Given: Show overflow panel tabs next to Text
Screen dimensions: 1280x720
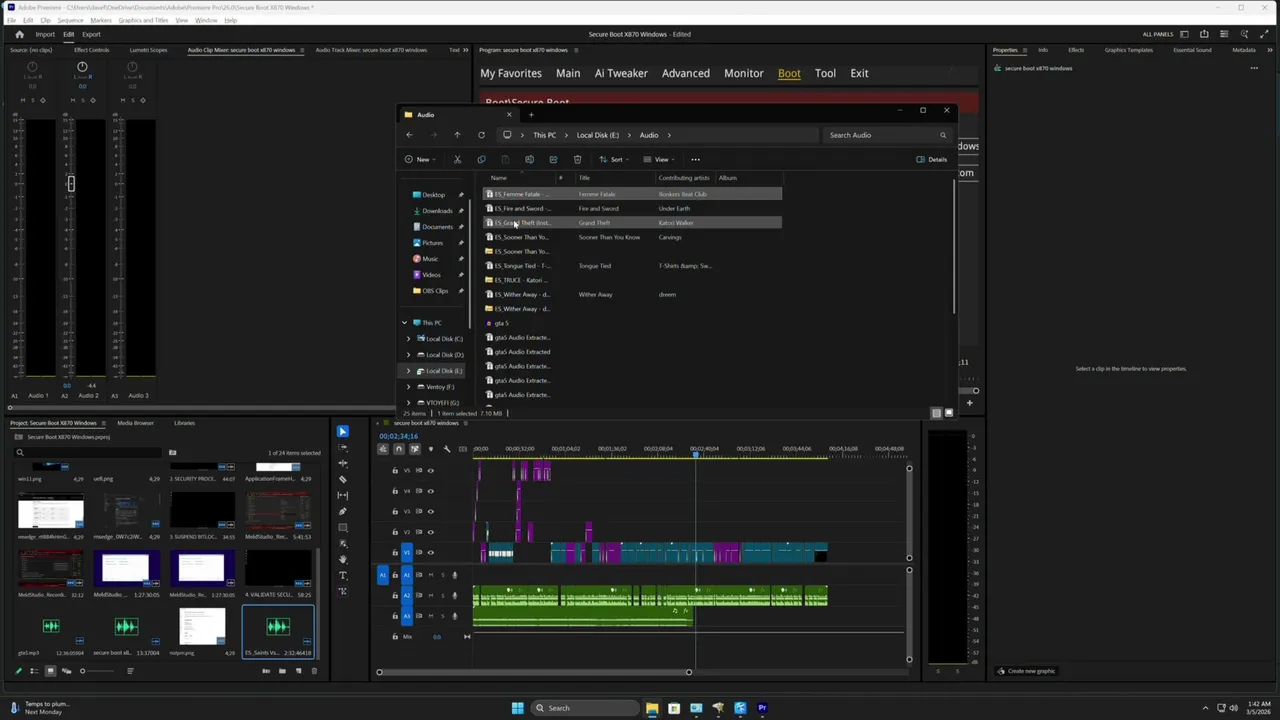Looking at the screenshot, I should click(x=466, y=50).
